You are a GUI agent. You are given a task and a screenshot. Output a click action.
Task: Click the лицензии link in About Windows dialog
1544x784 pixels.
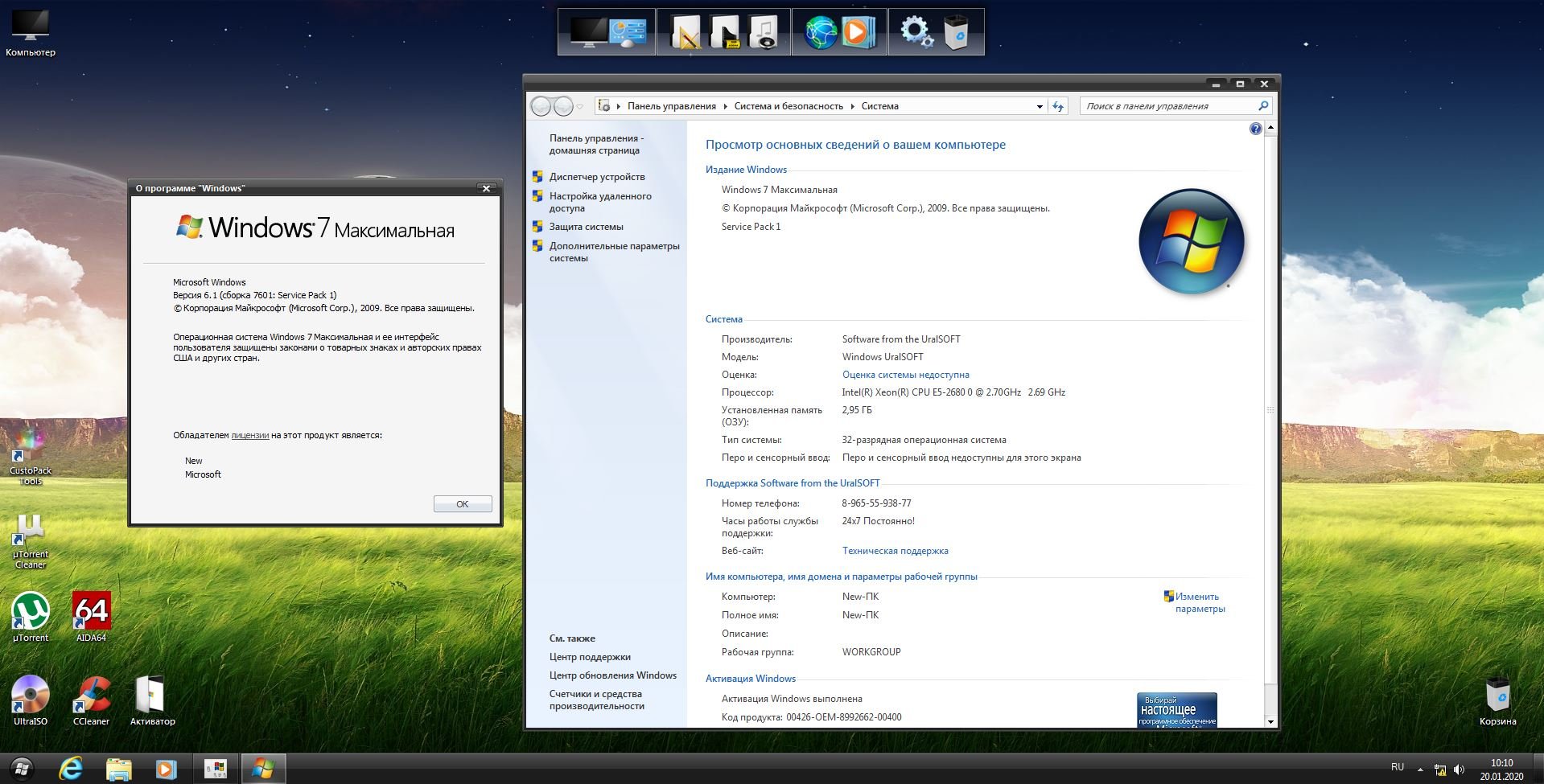[249, 435]
